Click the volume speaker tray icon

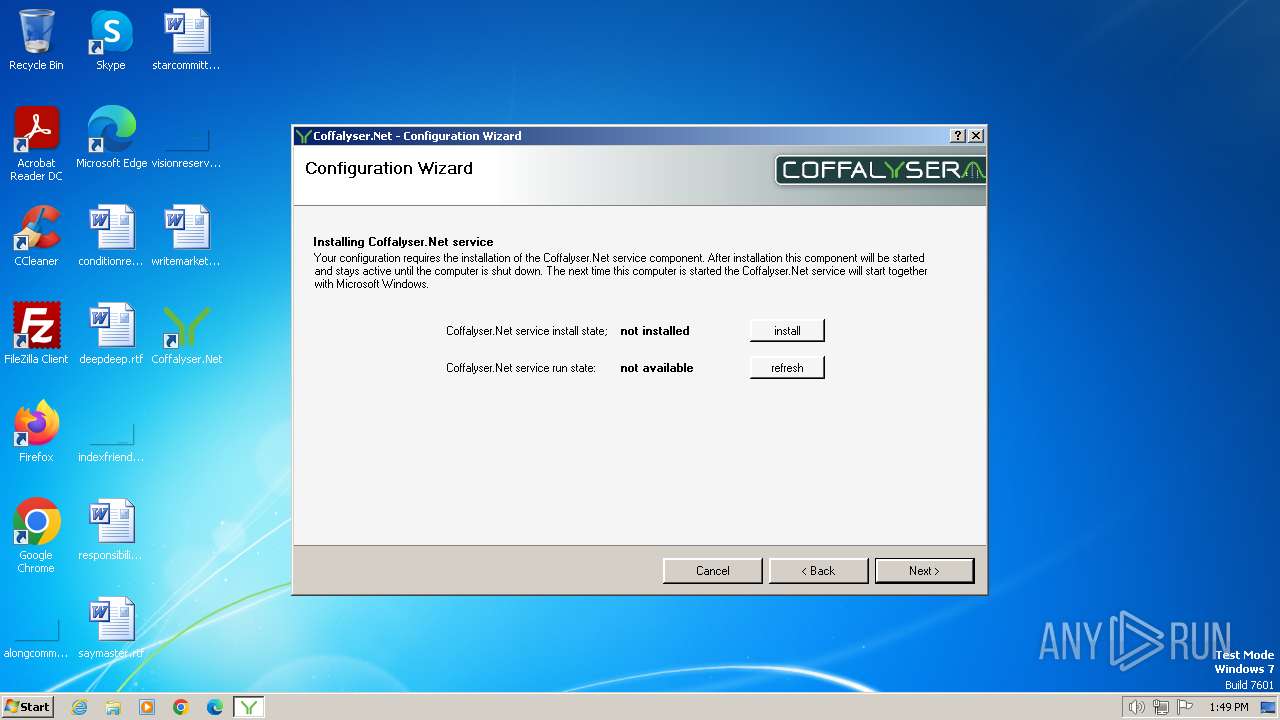[x=1136, y=707]
